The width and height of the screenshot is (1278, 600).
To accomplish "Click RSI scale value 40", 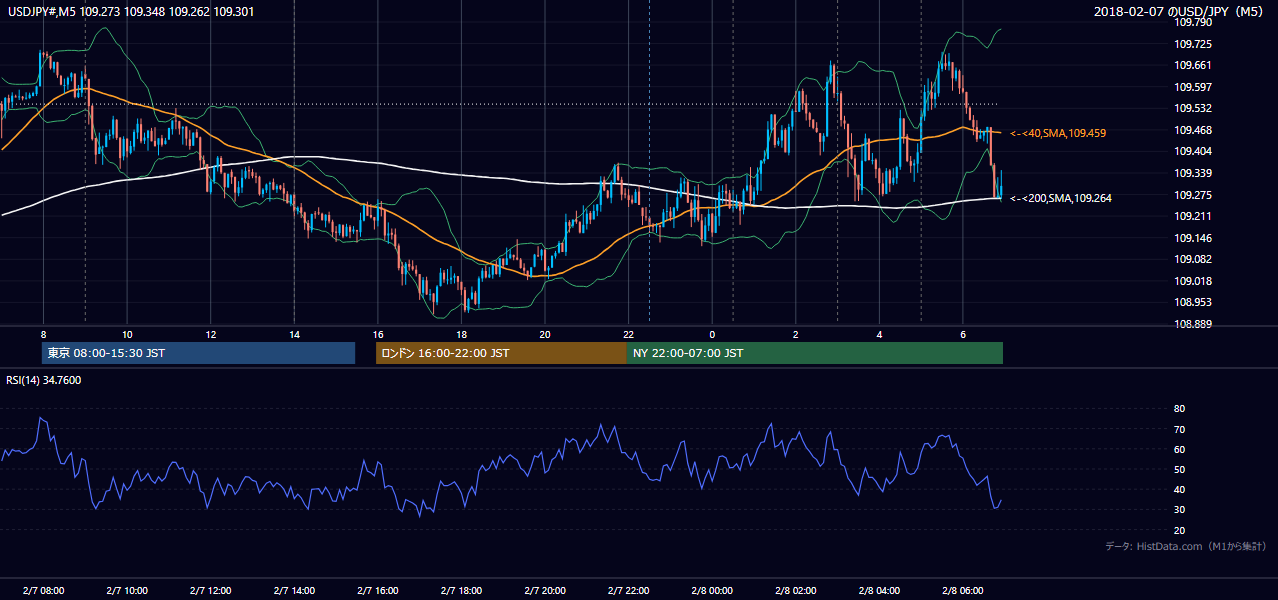I will pos(1179,489).
